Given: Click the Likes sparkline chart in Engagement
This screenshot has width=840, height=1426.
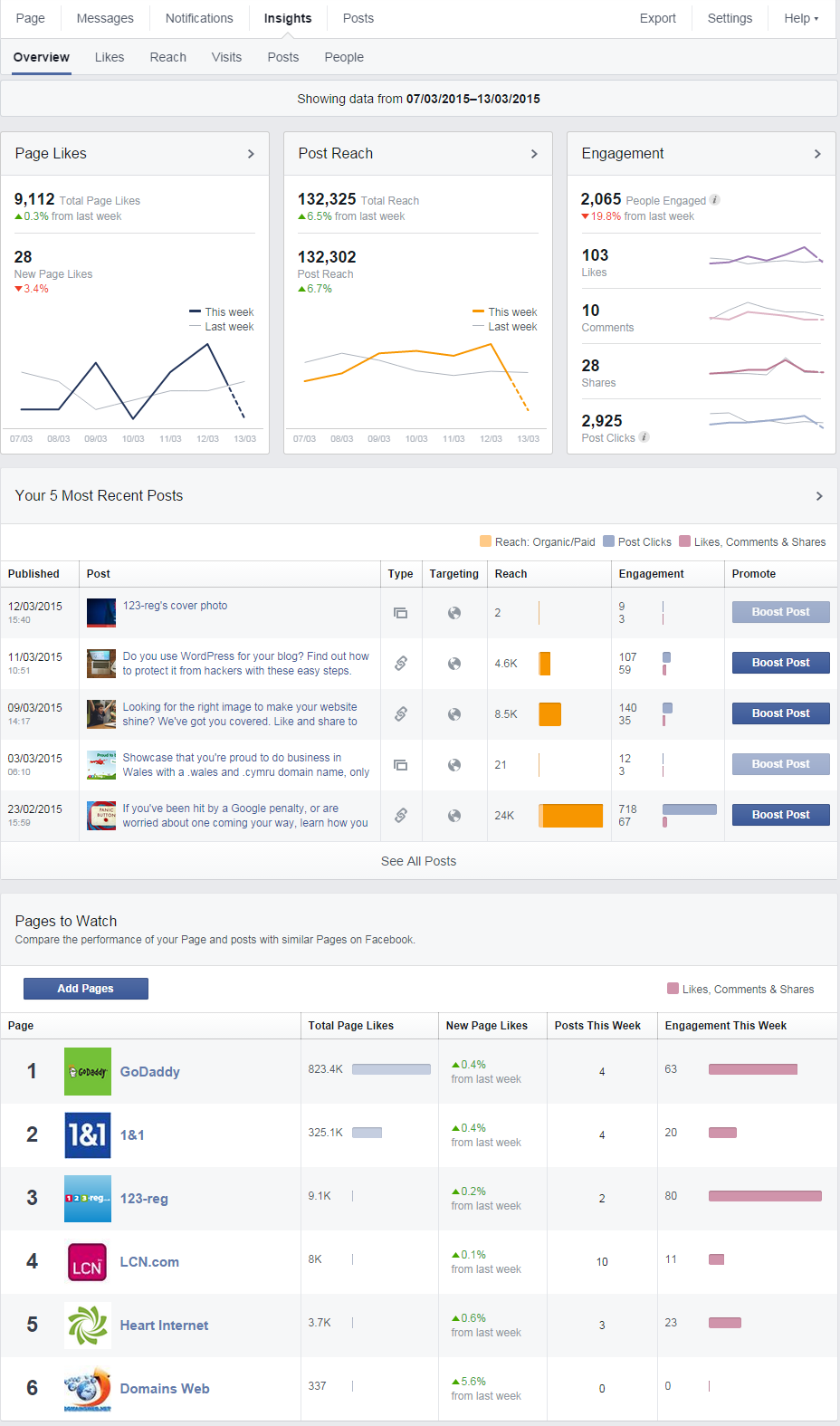Looking at the screenshot, I should (766, 256).
